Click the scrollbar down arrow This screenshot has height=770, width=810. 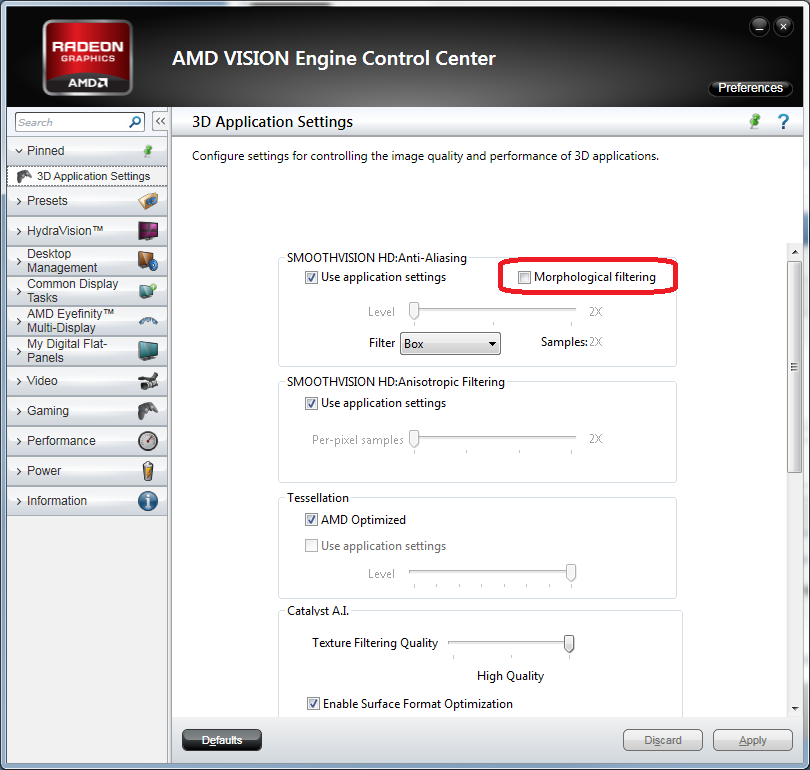click(795, 709)
